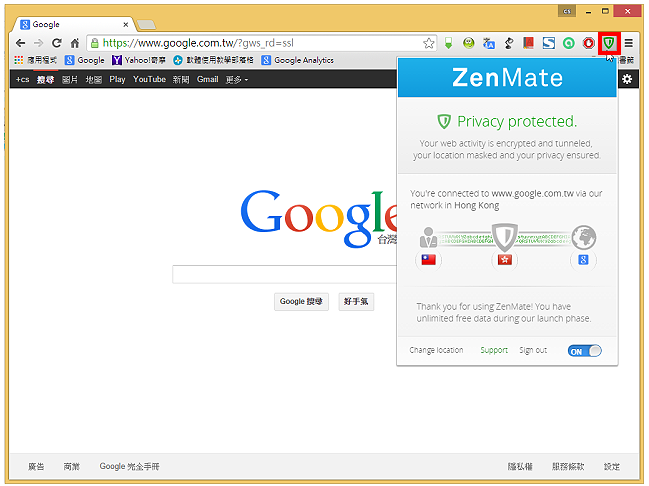Screen dimensions: 649x486
Task: Click the green download arrow extension icon
Action: pos(448,43)
